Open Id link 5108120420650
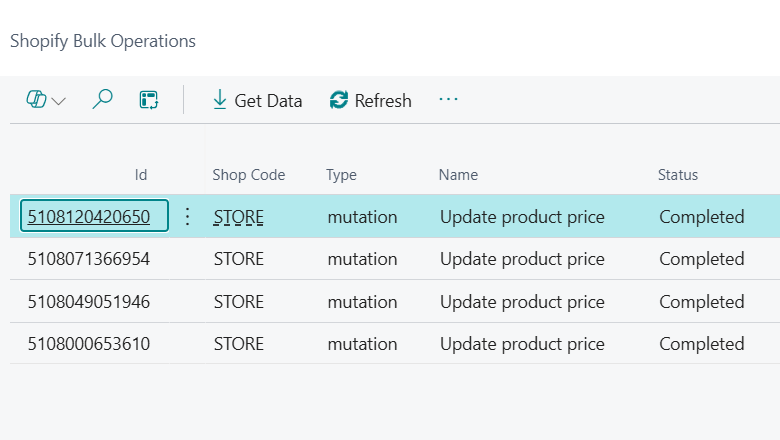 (x=89, y=217)
